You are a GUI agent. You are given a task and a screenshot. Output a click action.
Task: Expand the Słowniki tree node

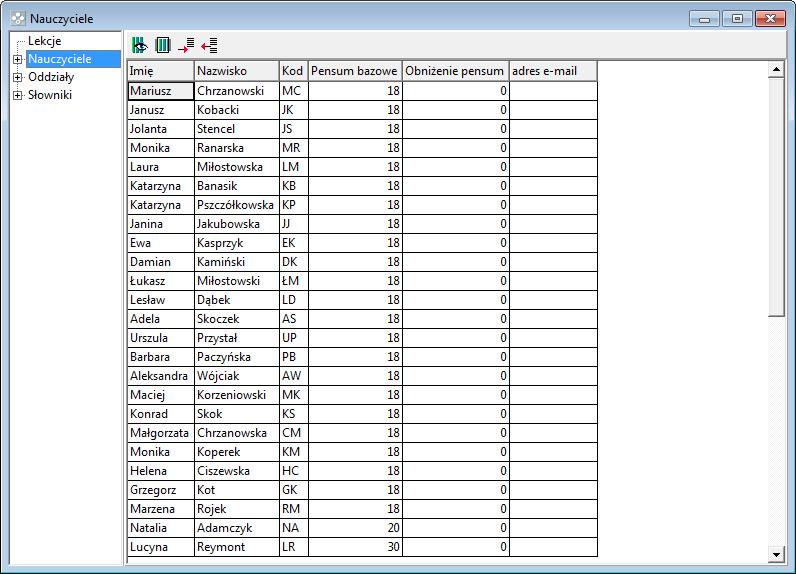17,95
